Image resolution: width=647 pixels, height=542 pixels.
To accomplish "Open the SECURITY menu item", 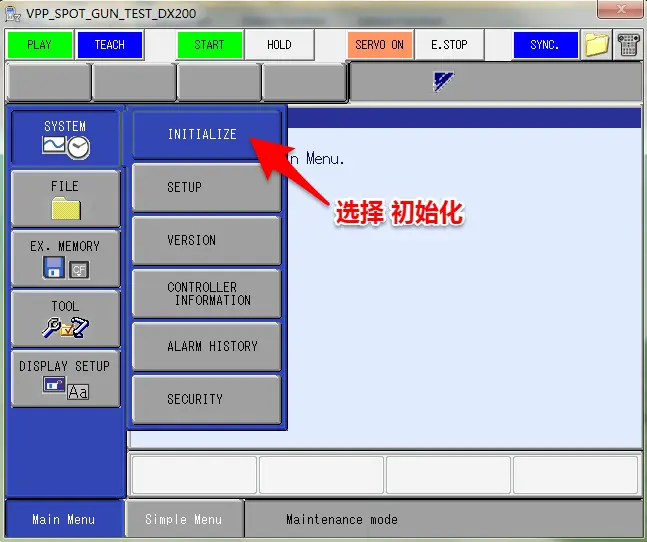I will point(206,399).
